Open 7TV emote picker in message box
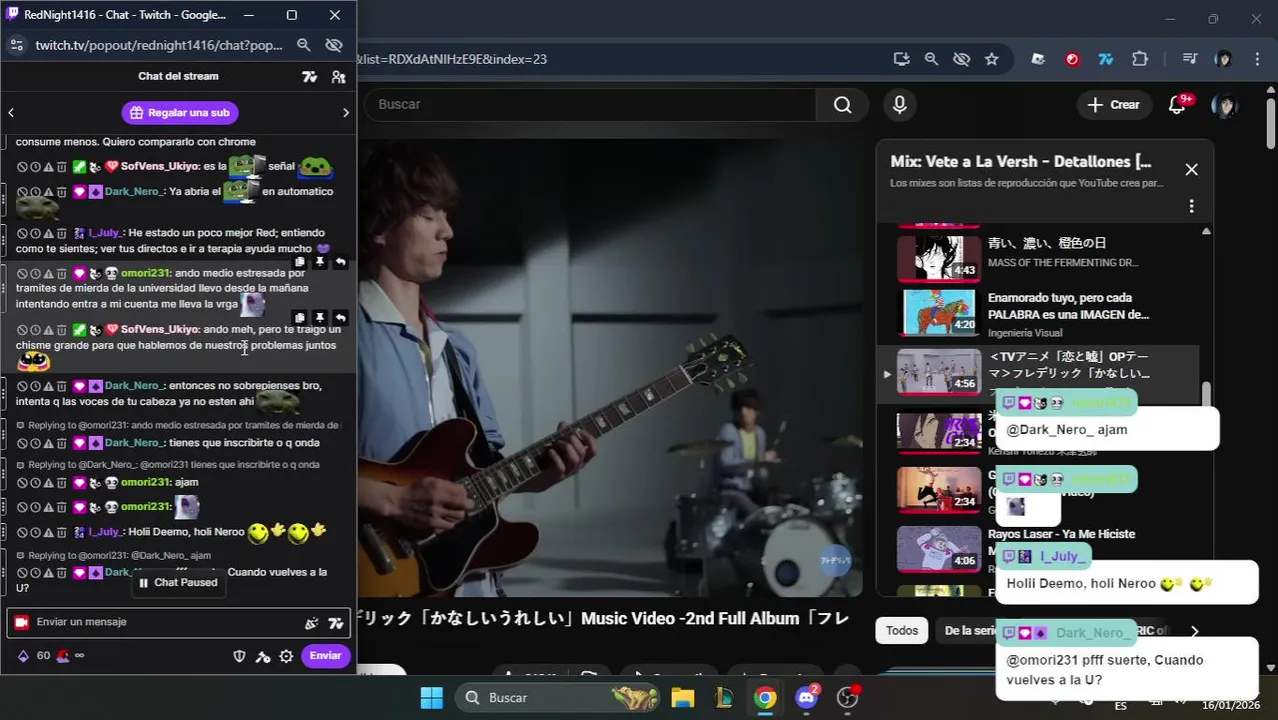Viewport: 1278px width, 720px height. 335,623
